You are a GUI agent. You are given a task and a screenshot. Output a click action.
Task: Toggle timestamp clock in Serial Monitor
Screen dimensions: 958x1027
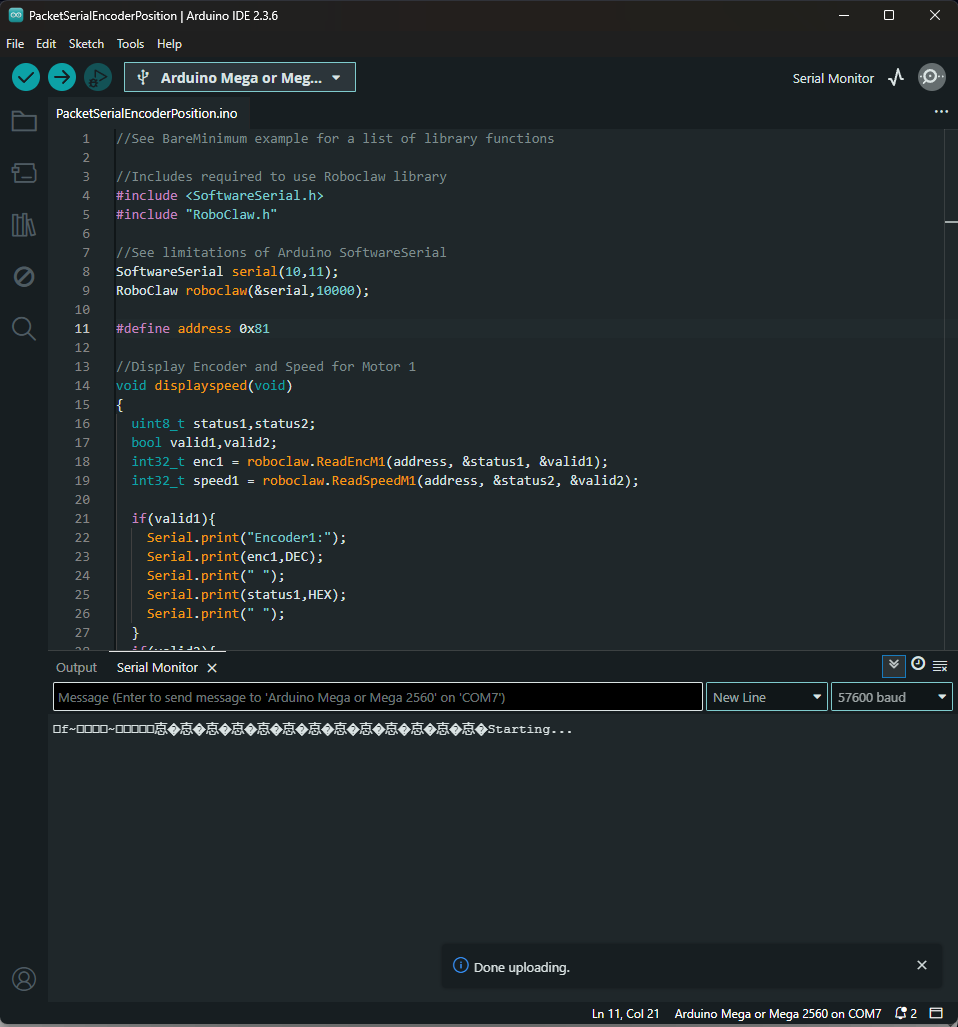917,664
